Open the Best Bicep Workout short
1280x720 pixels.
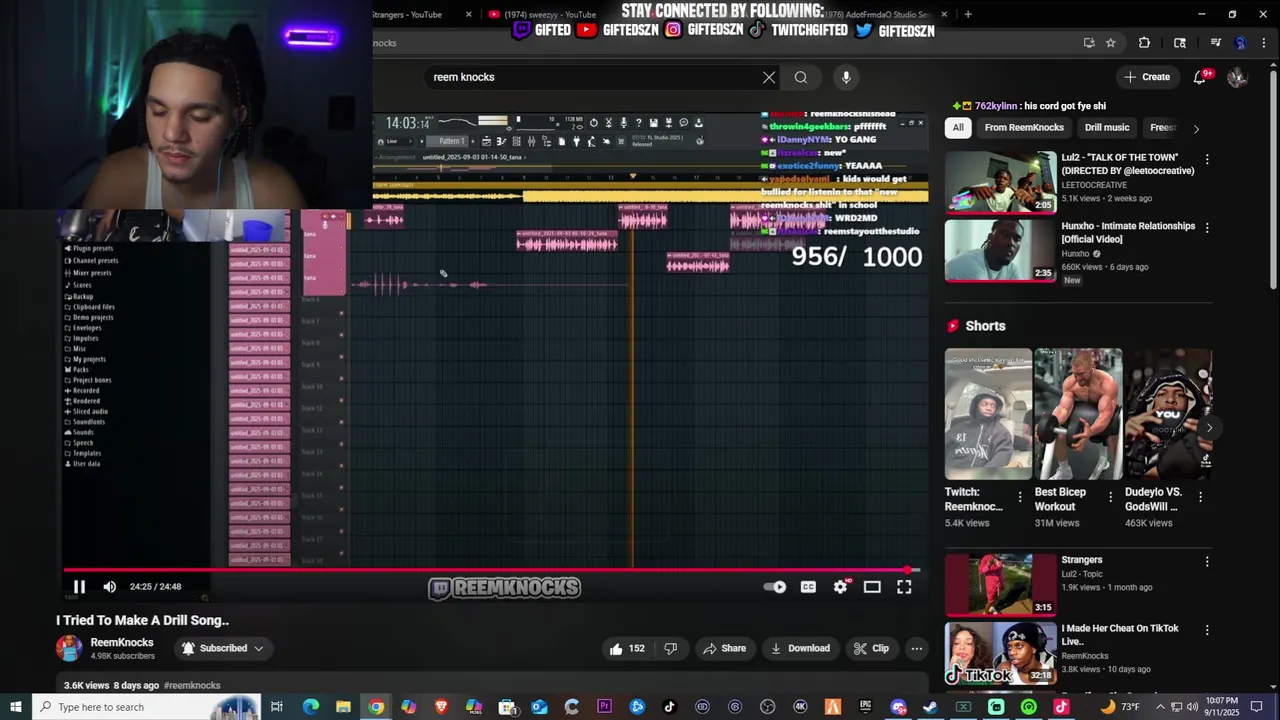[x=1078, y=414]
